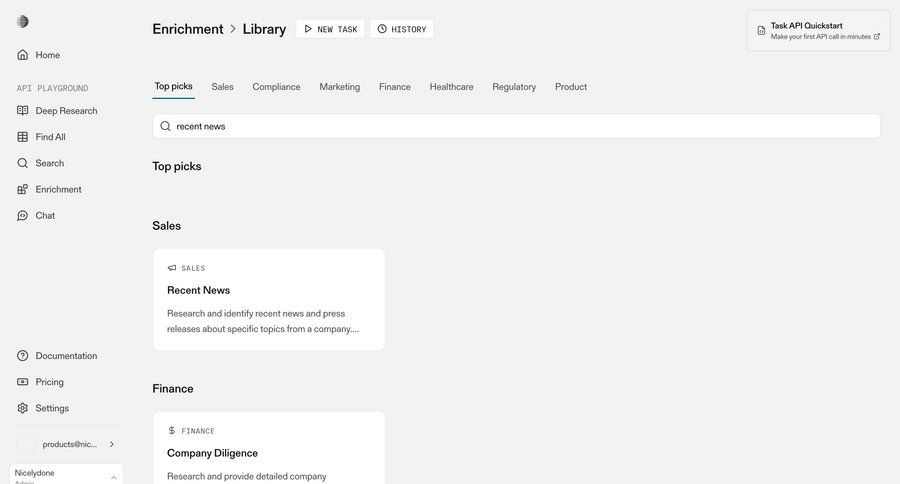The width and height of the screenshot is (900, 484).
Task: Switch to the Compliance tab
Action: (x=276, y=87)
